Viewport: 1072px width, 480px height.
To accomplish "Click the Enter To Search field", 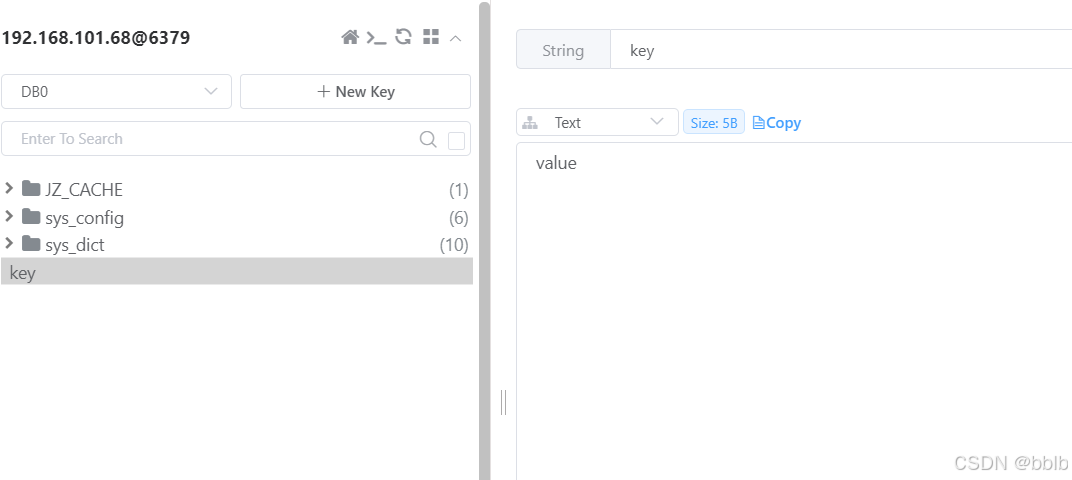I will [x=210, y=139].
